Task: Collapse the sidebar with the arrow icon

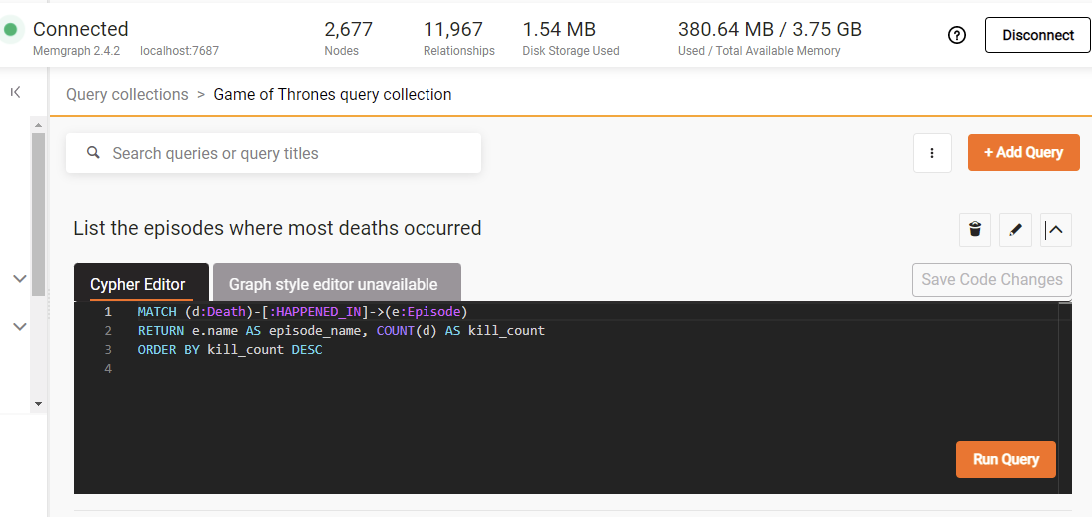Action: point(16,92)
